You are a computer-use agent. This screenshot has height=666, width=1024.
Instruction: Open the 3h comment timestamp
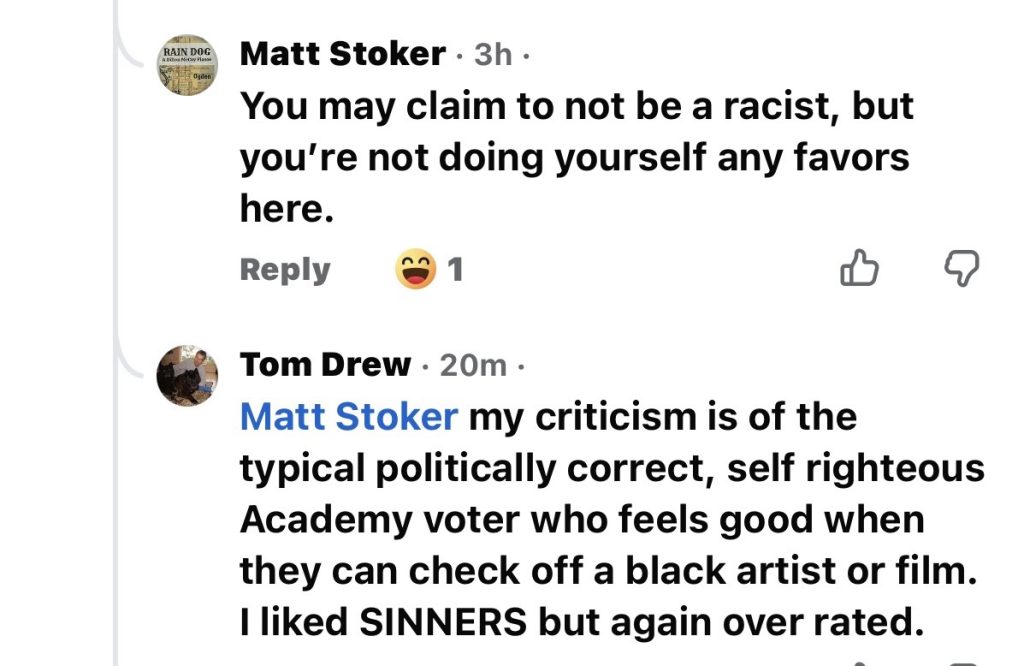492,54
